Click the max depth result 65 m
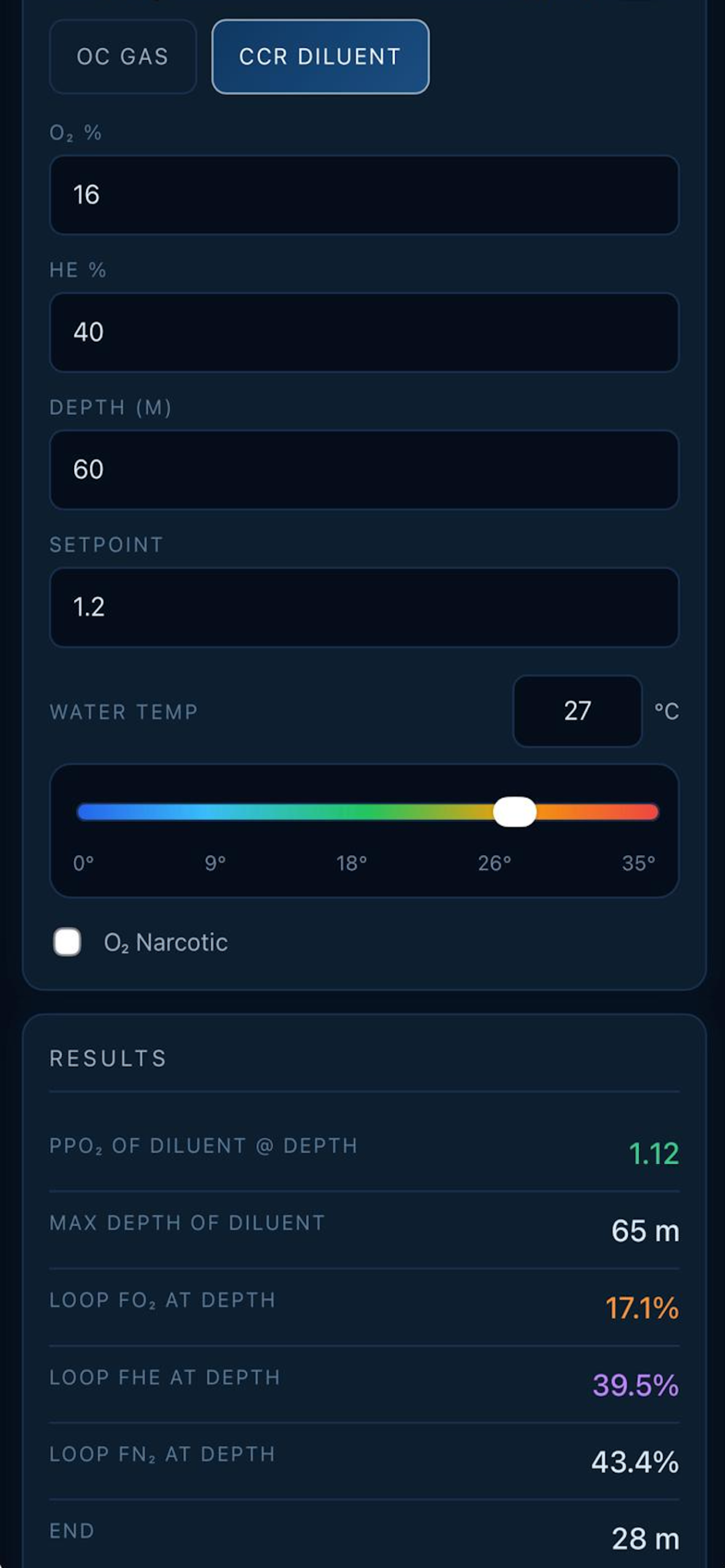The height and width of the screenshot is (1568, 725). (645, 1231)
